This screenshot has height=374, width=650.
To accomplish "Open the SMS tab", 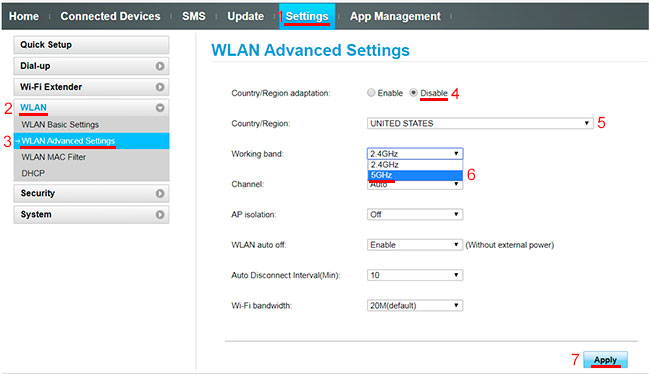I will click(194, 16).
